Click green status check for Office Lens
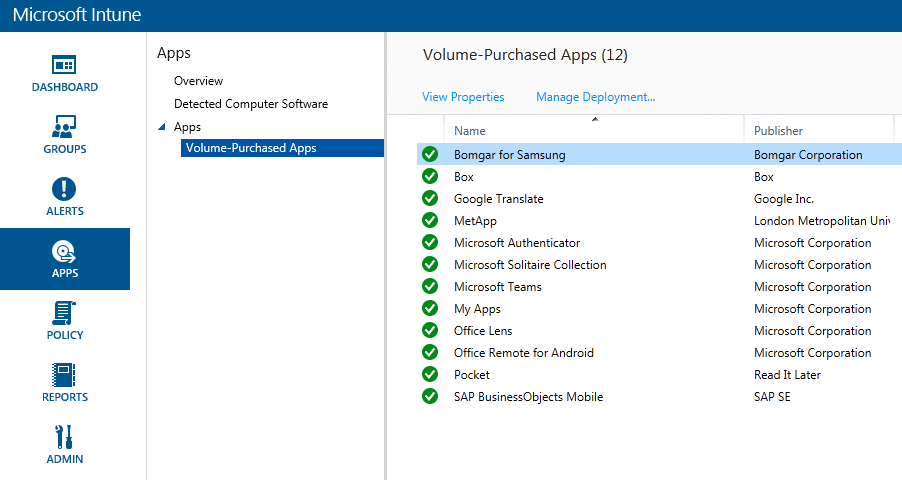This screenshot has height=480, width=902. point(430,330)
